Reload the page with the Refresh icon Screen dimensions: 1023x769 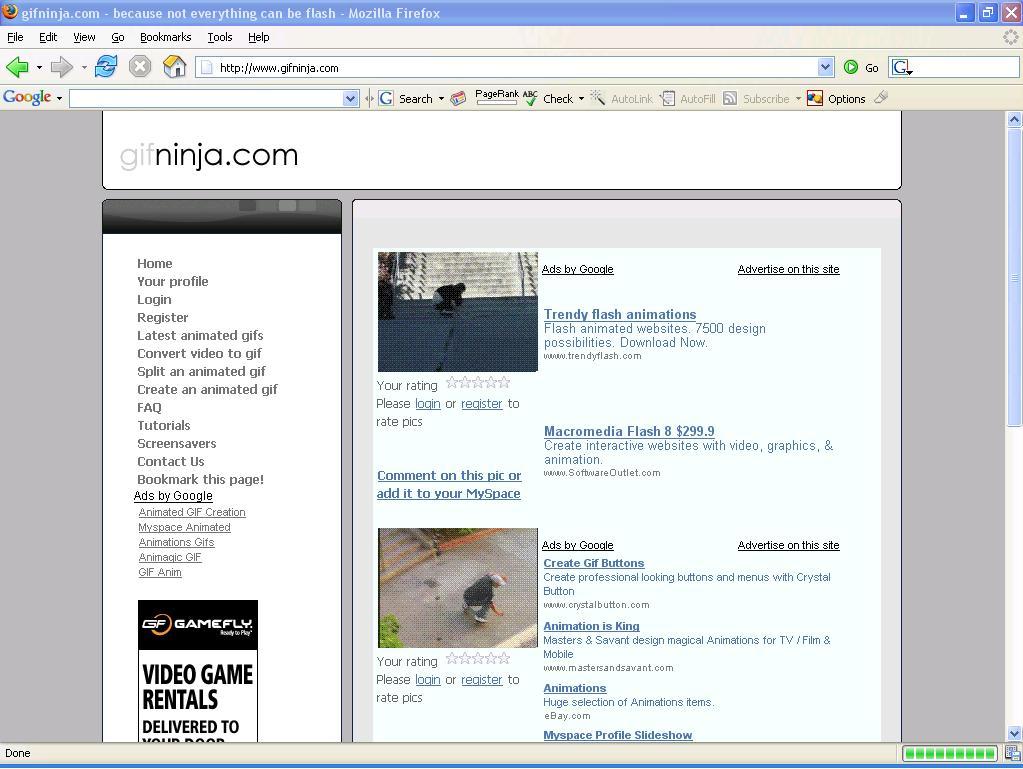point(106,67)
